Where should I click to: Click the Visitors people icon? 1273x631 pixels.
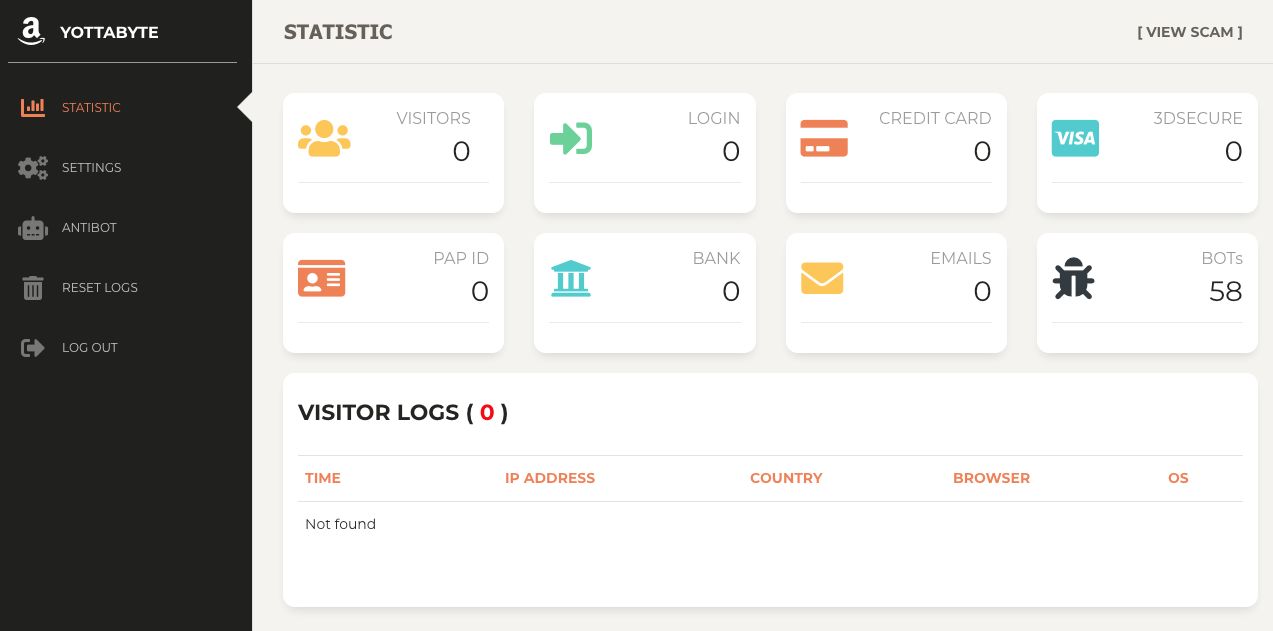pos(324,138)
